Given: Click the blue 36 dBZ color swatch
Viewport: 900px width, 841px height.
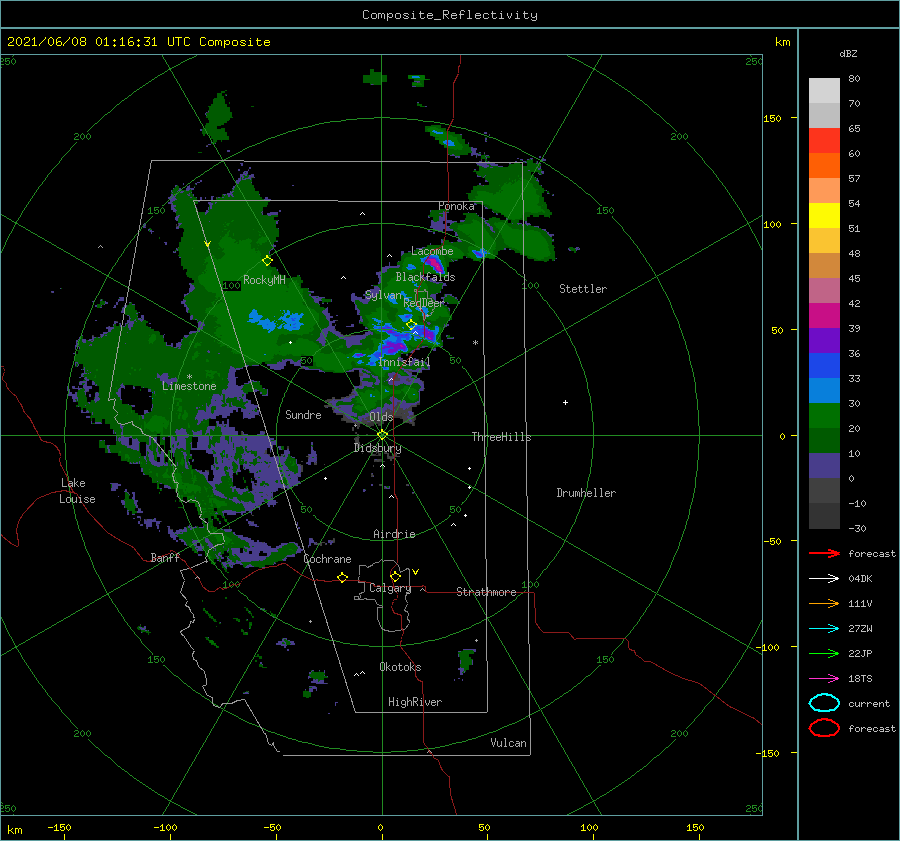Looking at the screenshot, I should coord(824,366).
